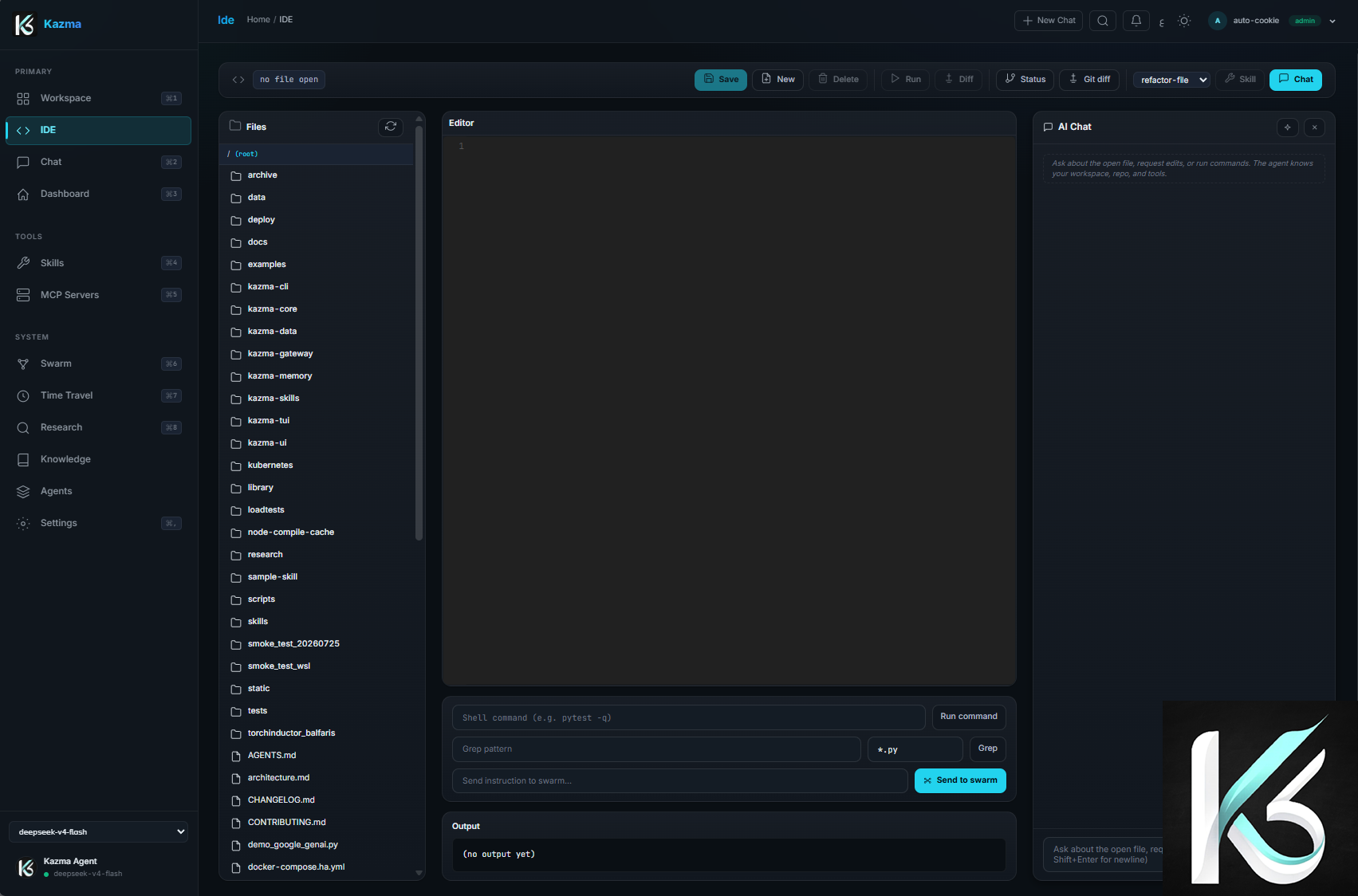Open Research via the magnifier icon
Image resolution: width=1358 pixels, height=896 pixels.
(23, 427)
